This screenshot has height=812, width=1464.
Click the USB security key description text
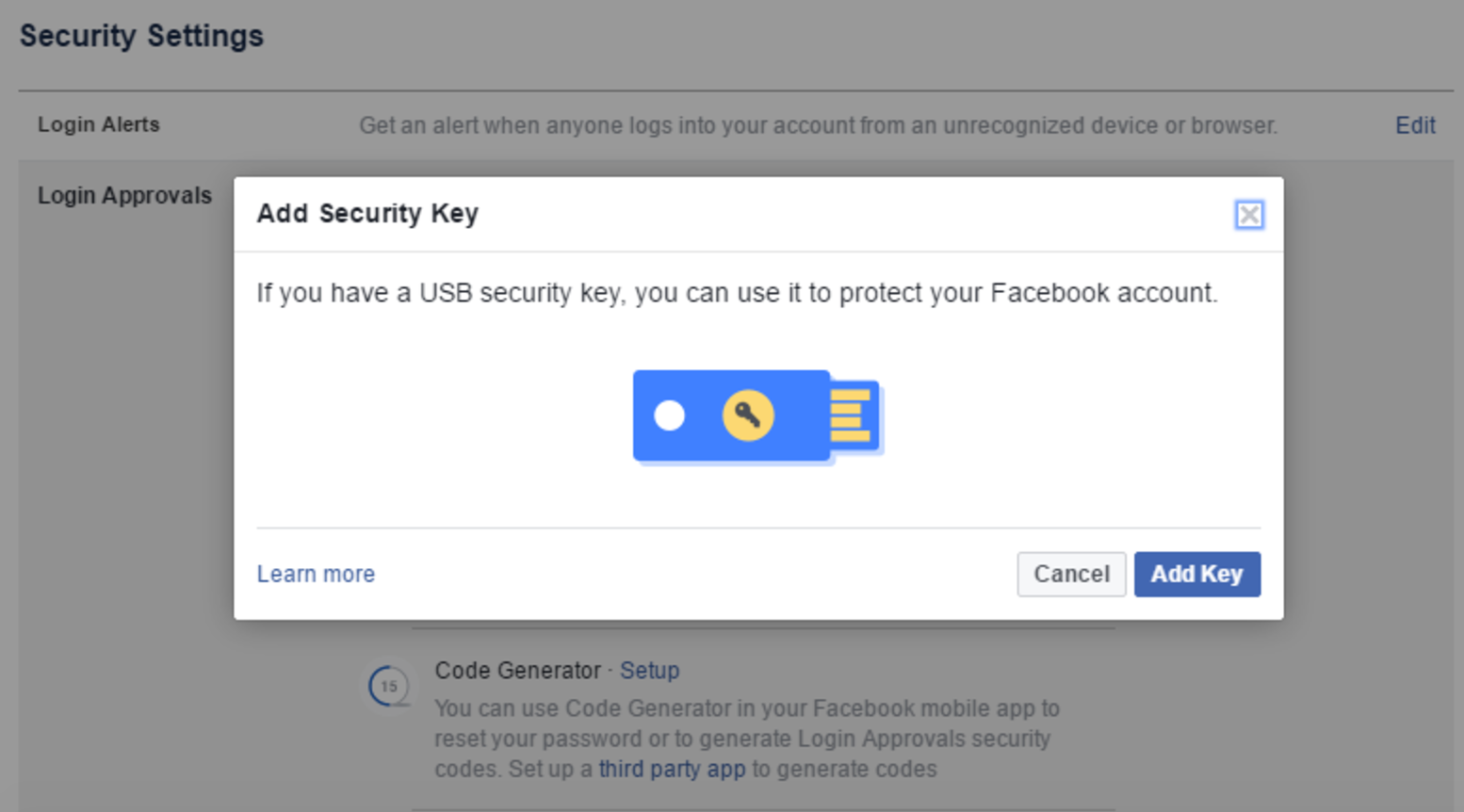737,293
